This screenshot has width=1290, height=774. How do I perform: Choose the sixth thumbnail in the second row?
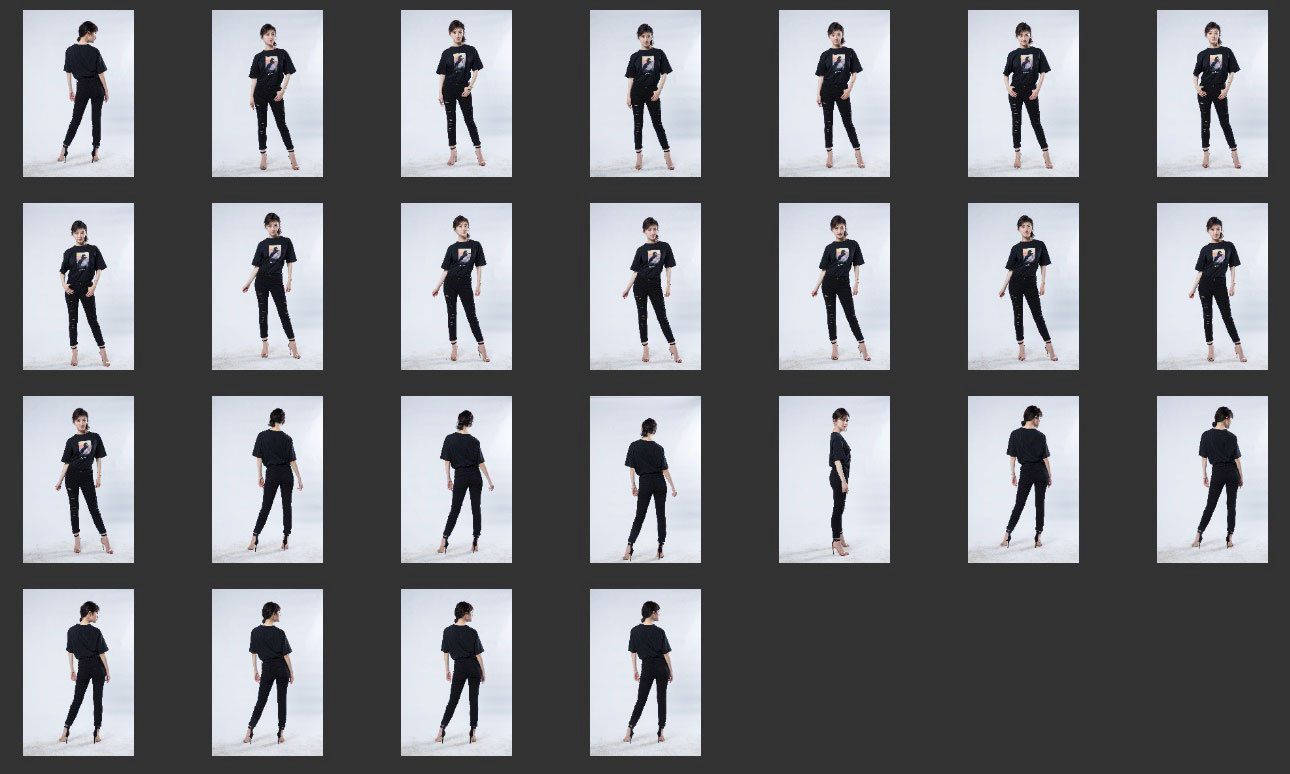[1023, 286]
